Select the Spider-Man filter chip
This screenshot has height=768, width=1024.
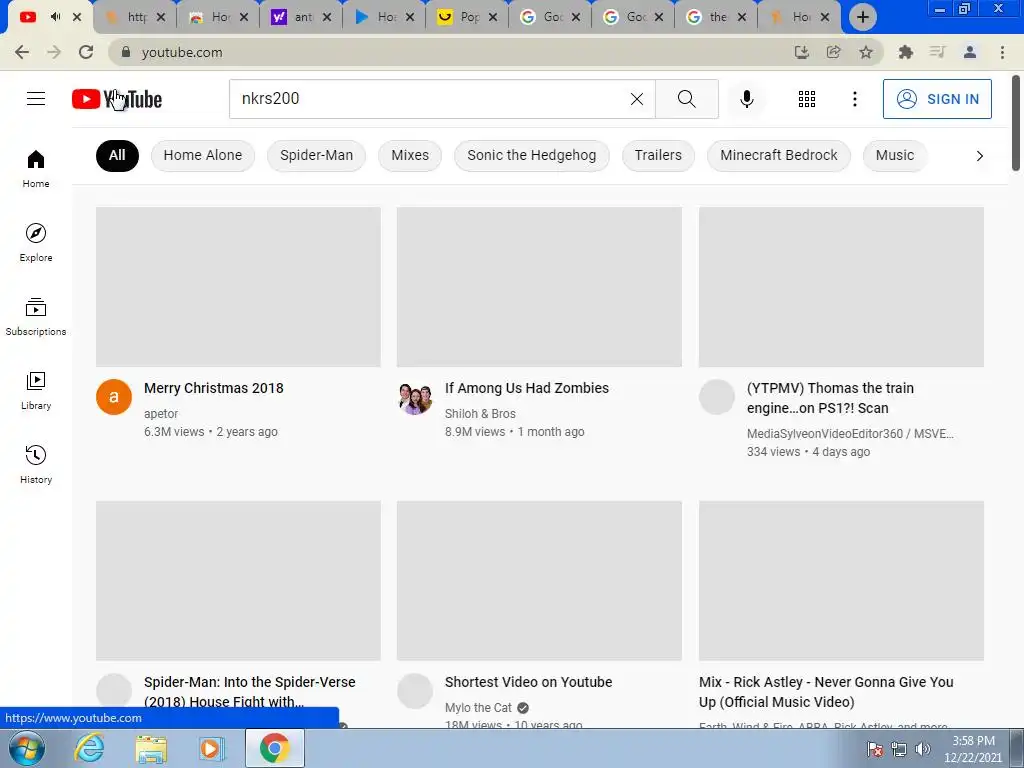(316, 155)
